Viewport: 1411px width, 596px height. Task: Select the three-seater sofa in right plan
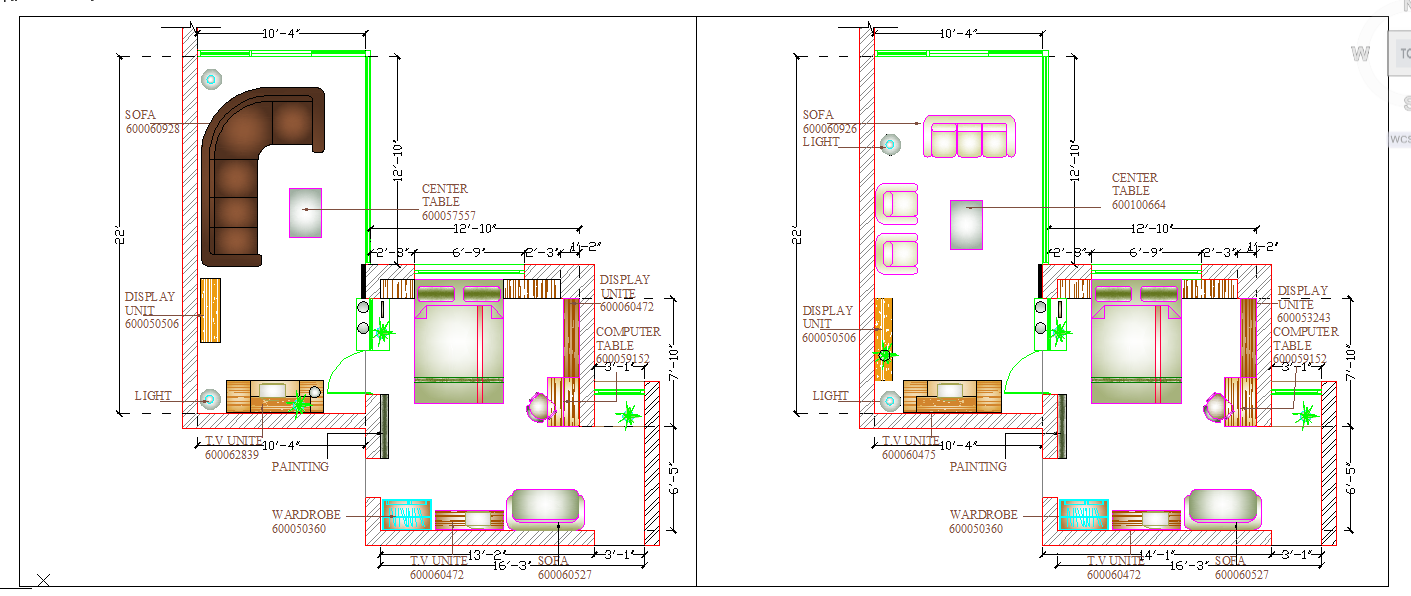coord(968,137)
